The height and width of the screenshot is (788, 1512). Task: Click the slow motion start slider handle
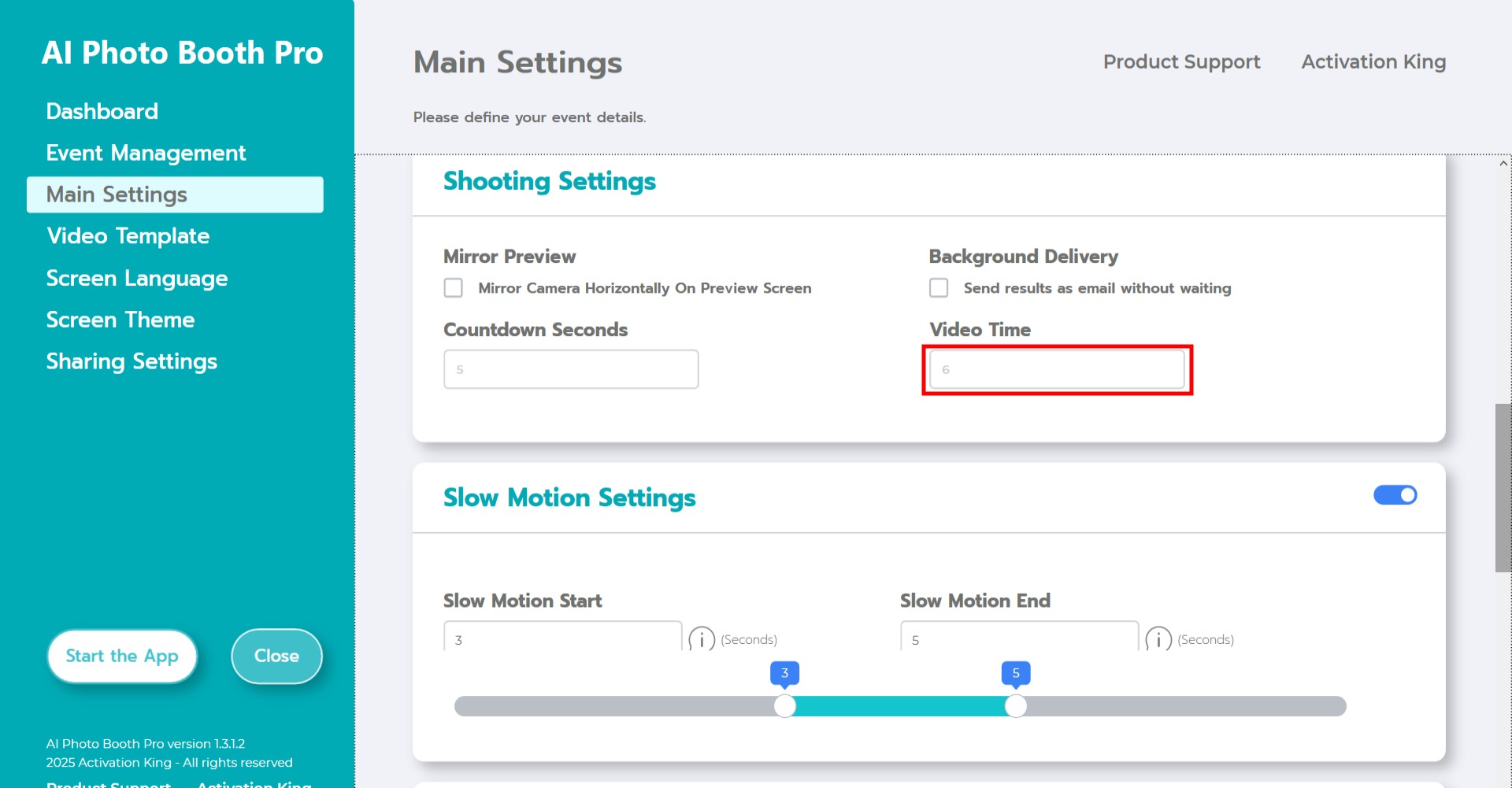coord(784,706)
